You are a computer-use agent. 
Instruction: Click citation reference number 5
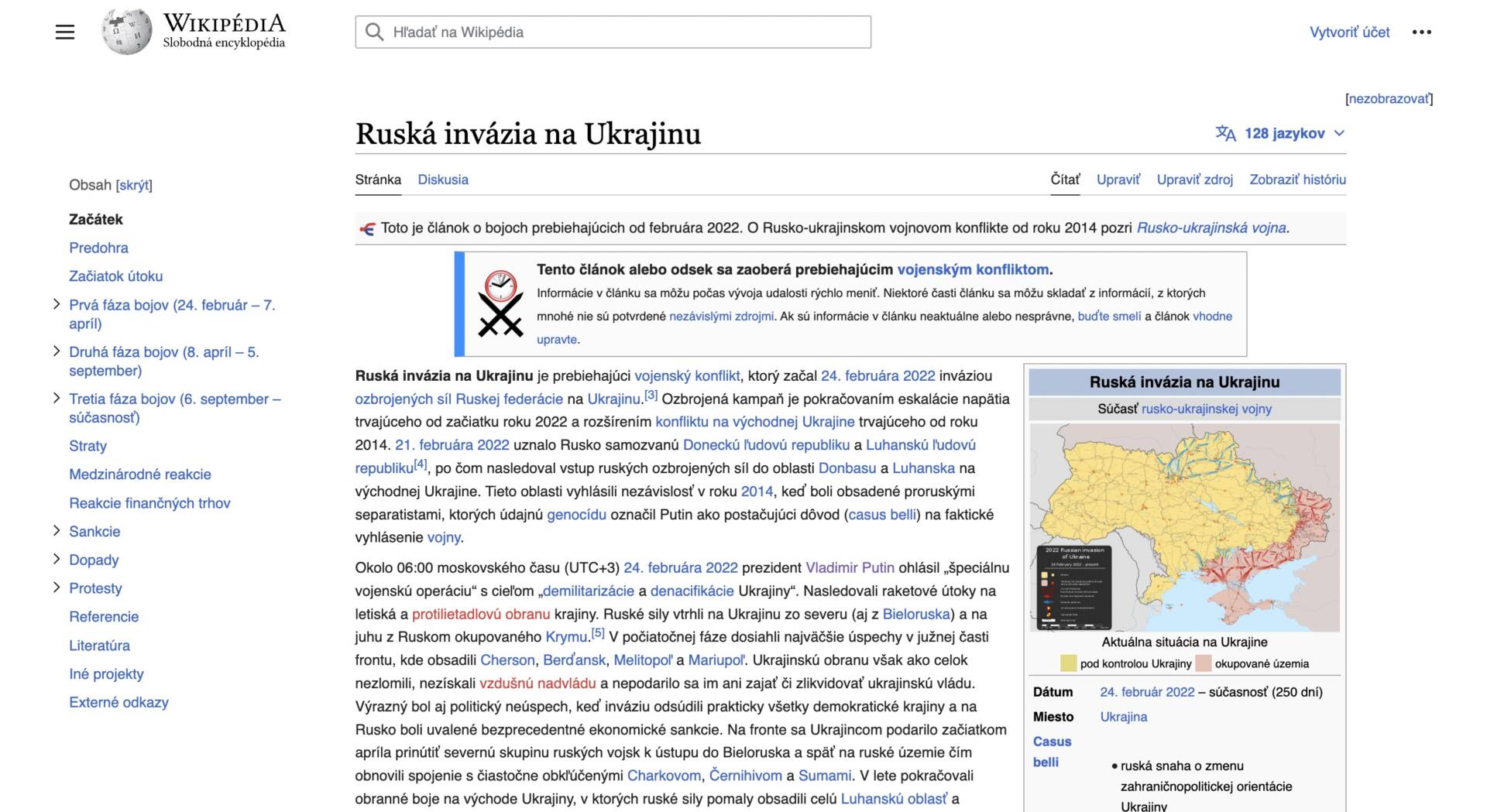(598, 633)
